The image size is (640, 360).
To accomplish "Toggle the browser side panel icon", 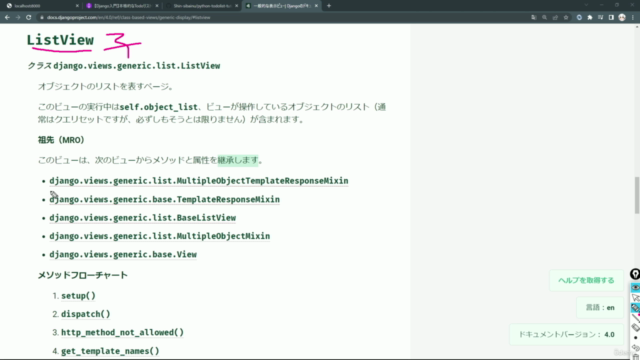I will pos(611,18).
